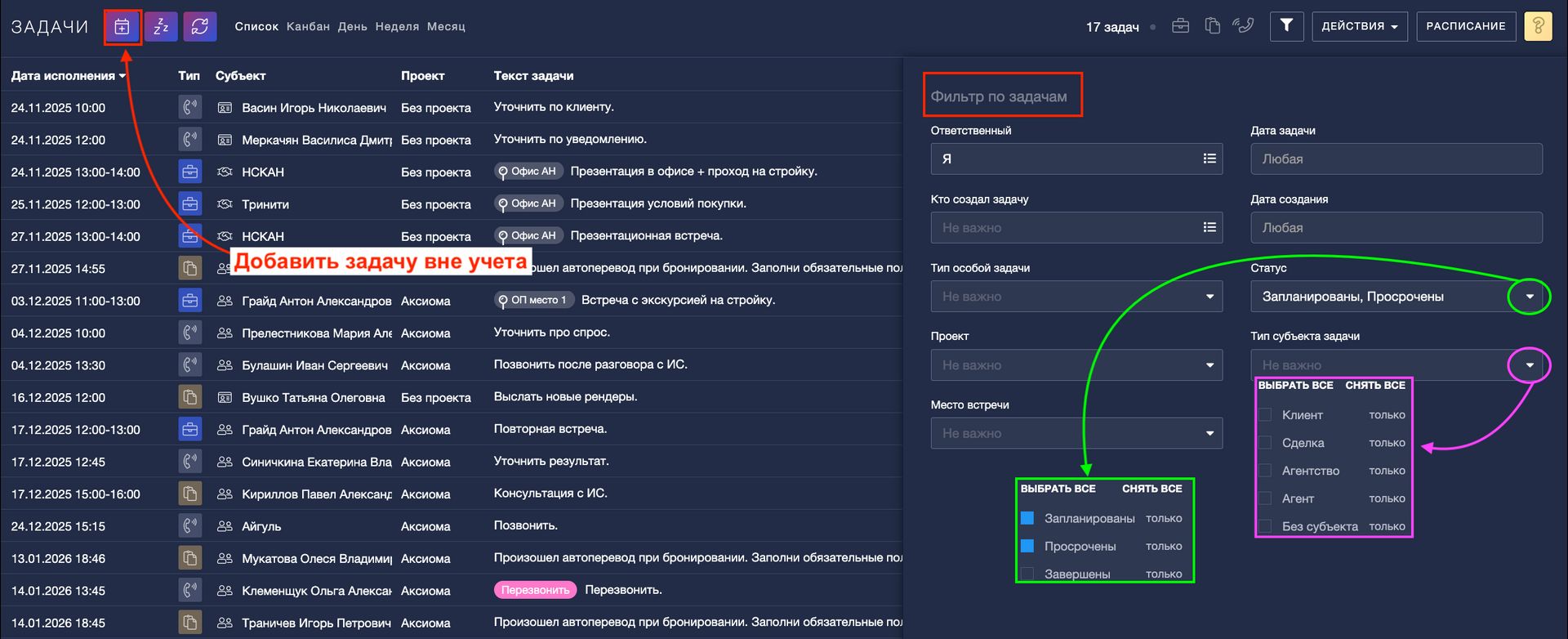Click the phone call icon in top bar

coord(1243,26)
